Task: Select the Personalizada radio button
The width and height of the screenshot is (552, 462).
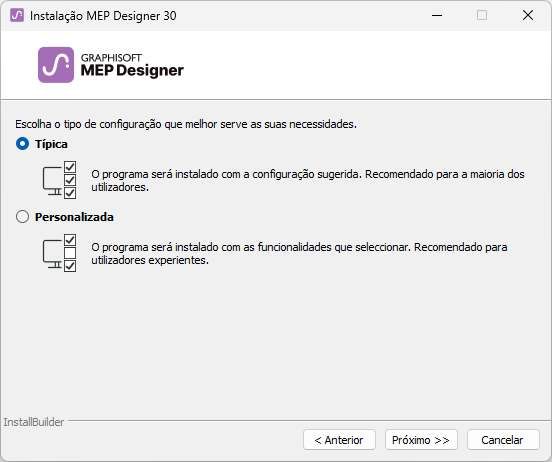Action: pyautogui.click(x=23, y=217)
